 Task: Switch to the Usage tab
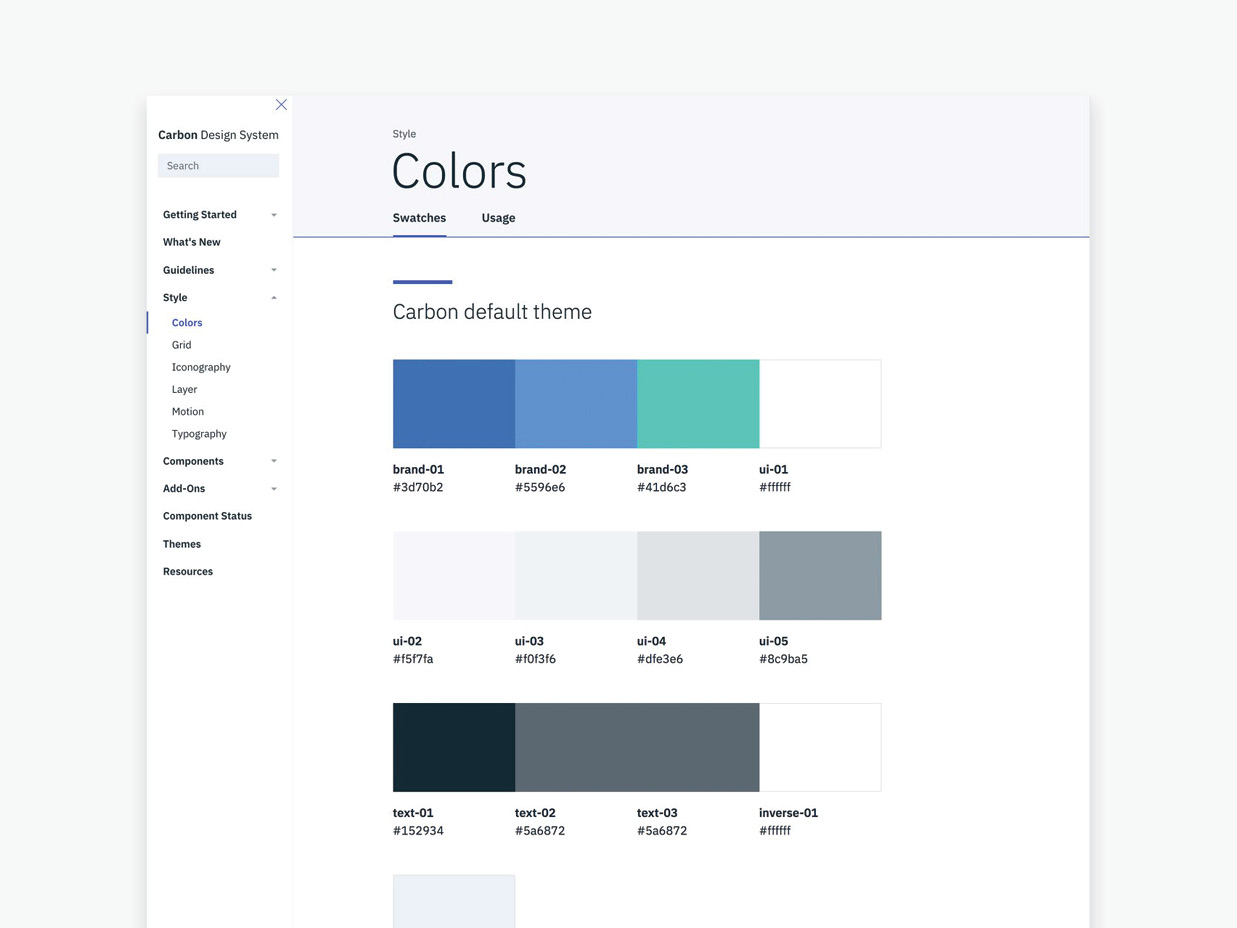pyautogui.click(x=498, y=218)
